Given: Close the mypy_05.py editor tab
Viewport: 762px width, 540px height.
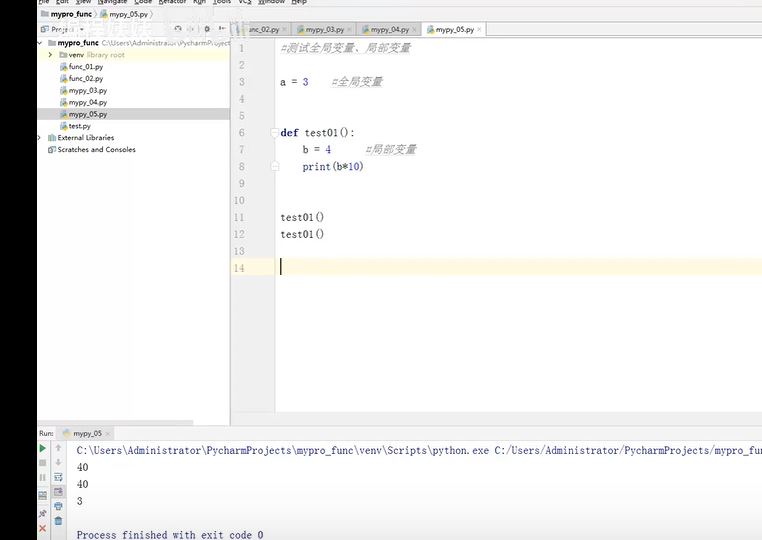Looking at the screenshot, I should click(479, 30).
